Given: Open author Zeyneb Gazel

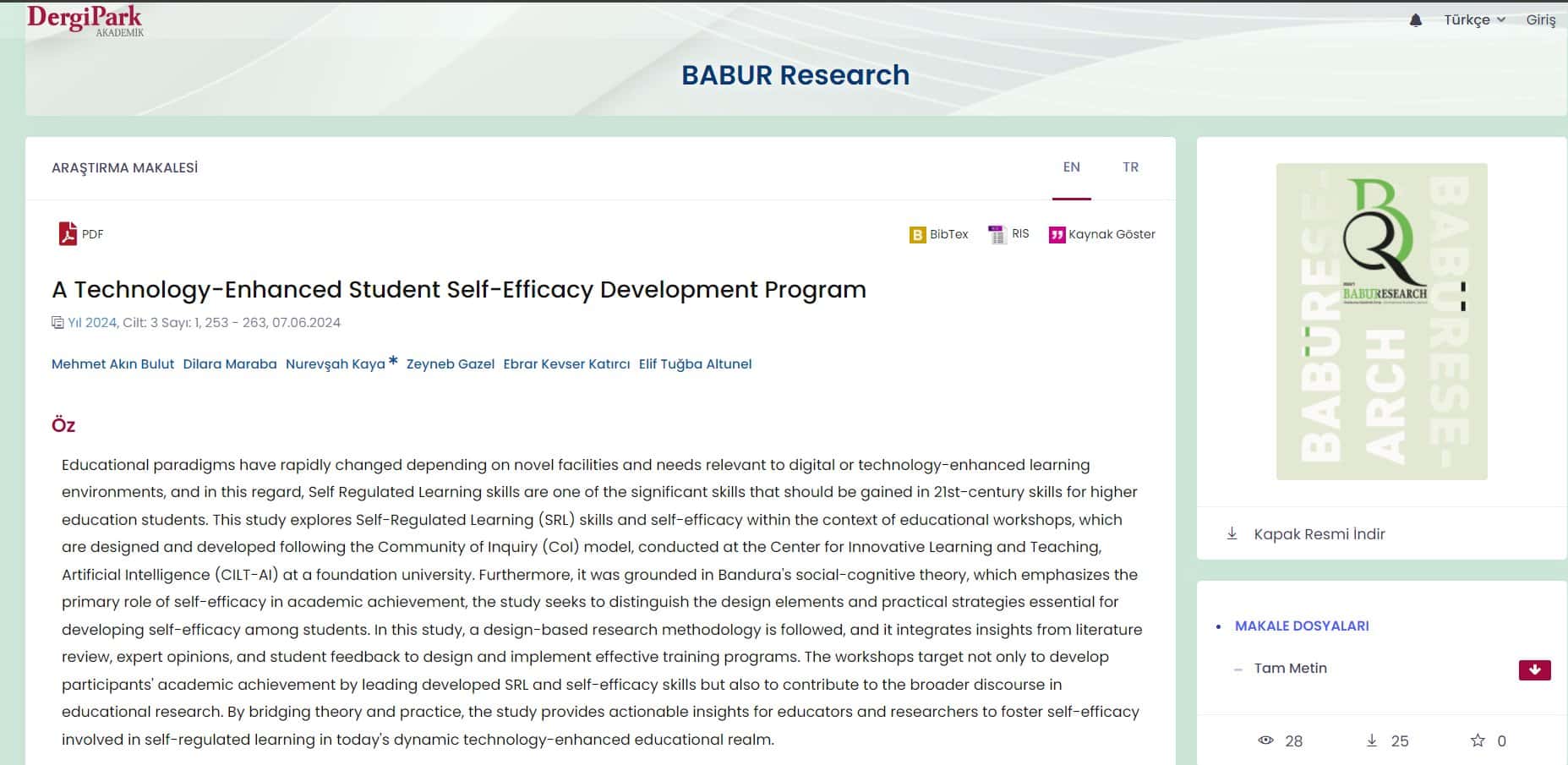Looking at the screenshot, I should coord(451,364).
